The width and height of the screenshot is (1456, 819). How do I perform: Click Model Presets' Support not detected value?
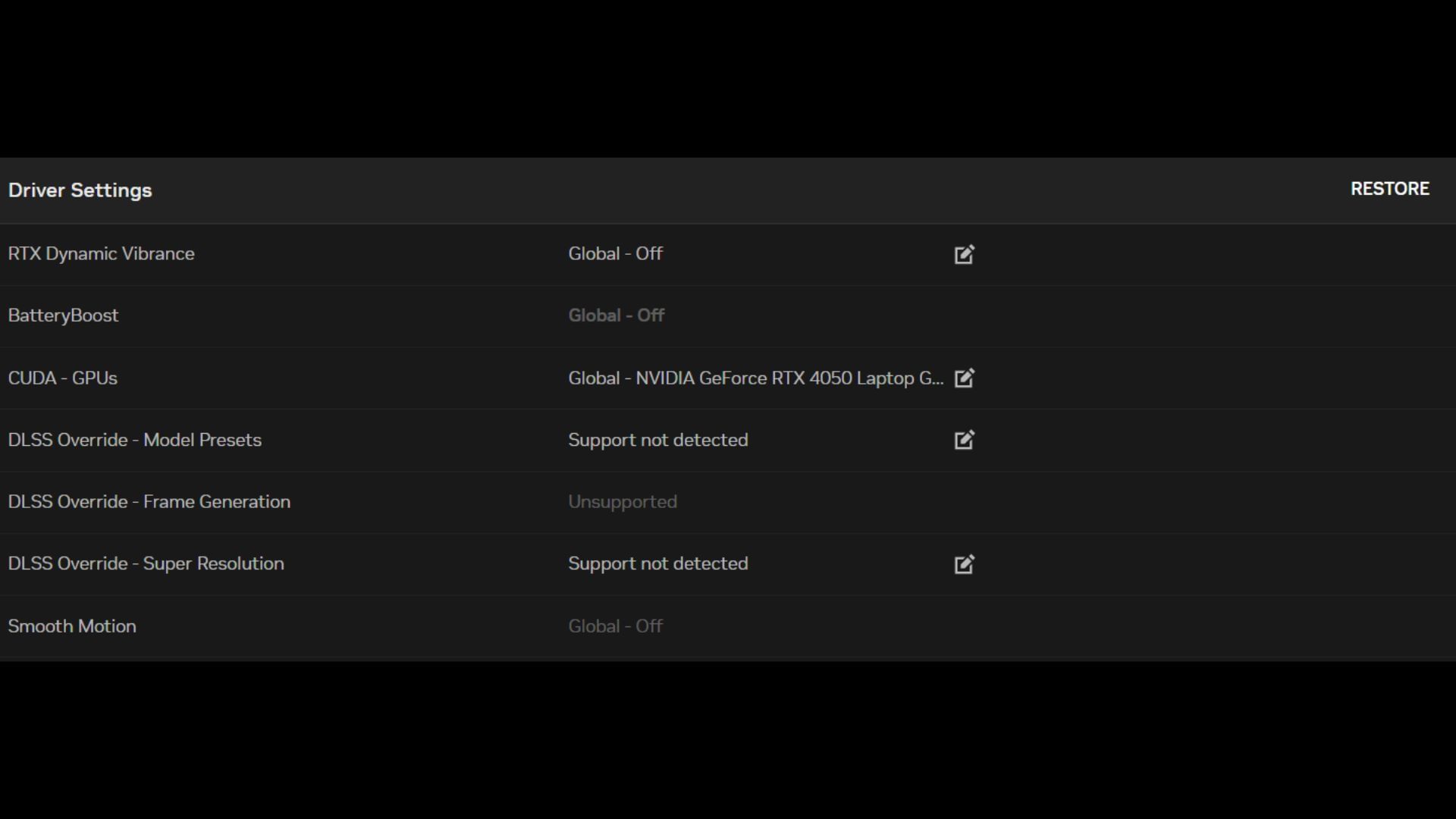coord(657,440)
